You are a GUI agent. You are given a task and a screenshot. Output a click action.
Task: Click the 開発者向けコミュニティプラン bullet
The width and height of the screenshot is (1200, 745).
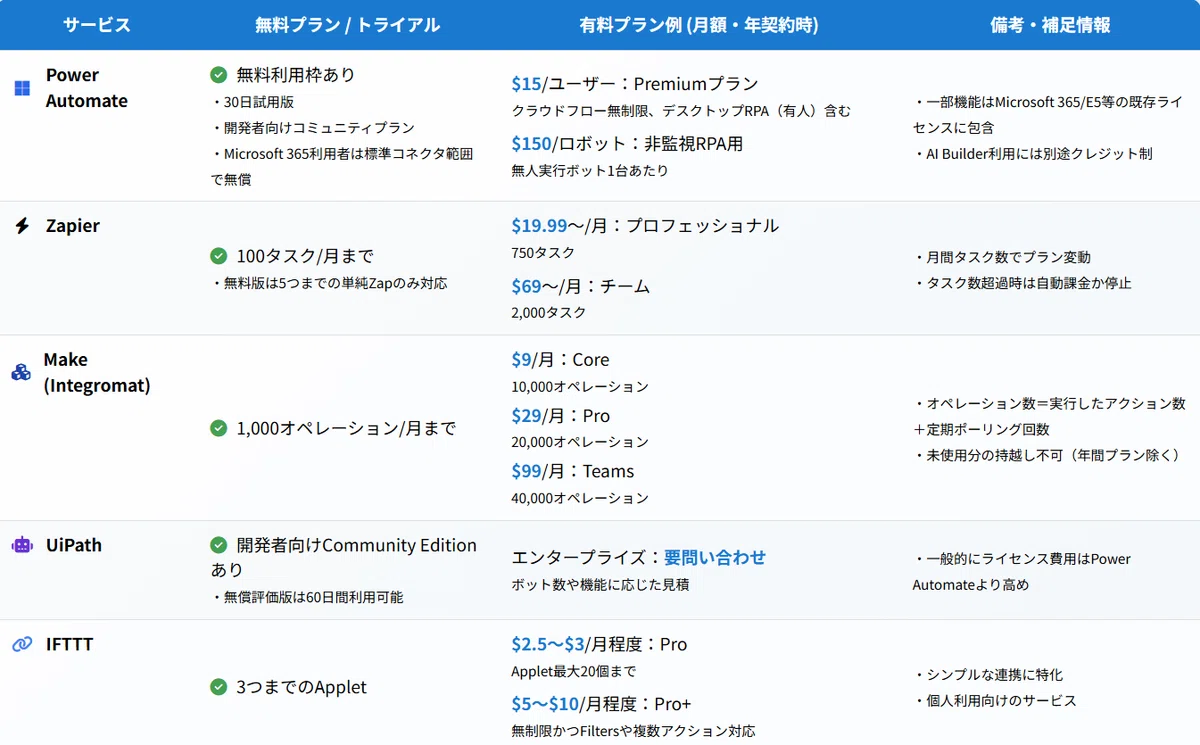coord(312,128)
